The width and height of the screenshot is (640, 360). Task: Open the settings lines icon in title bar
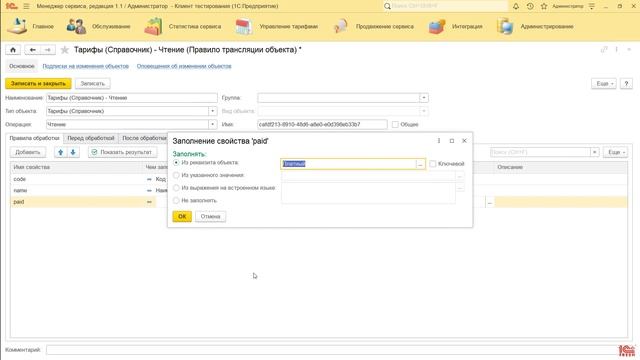coord(592,6)
